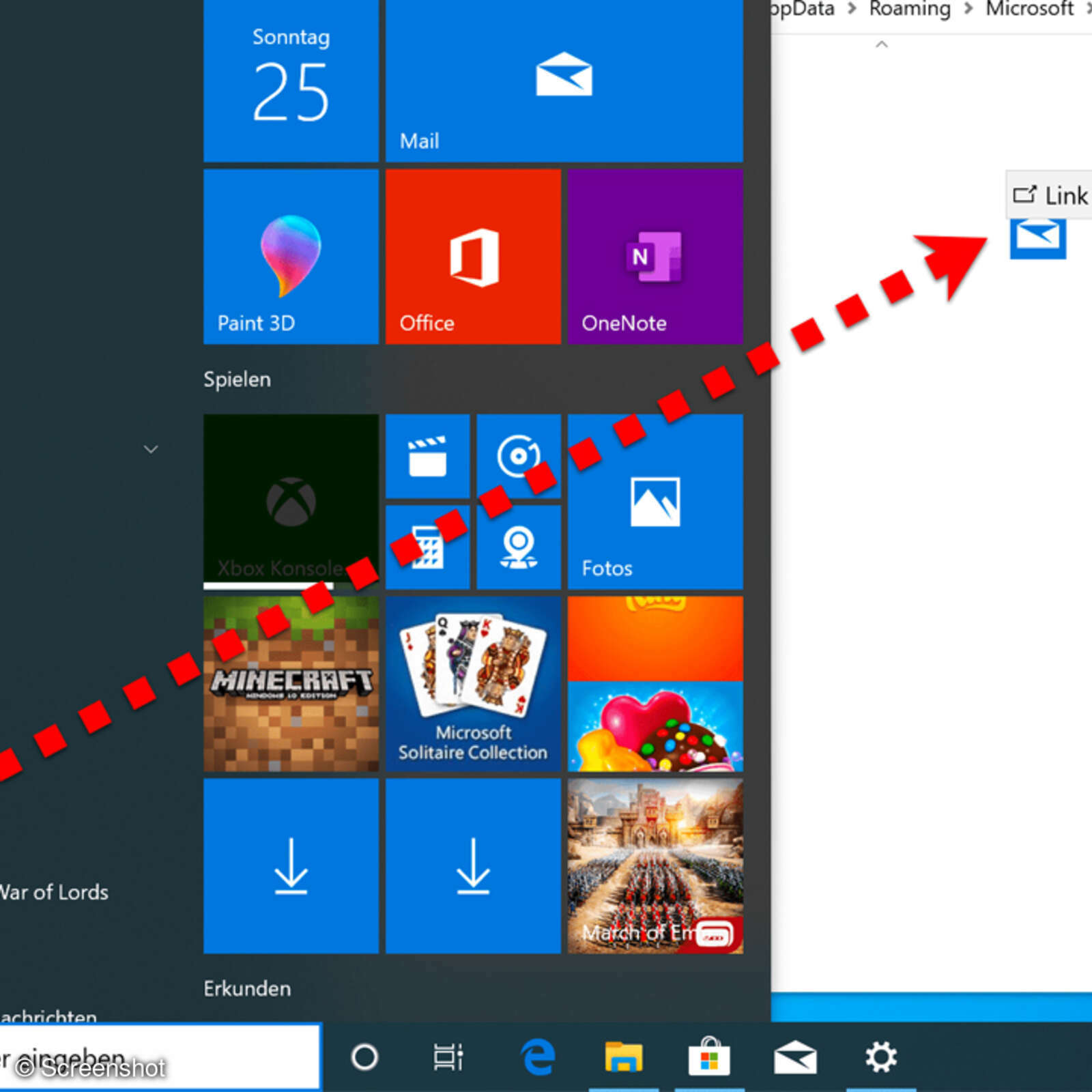The width and height of the screenshot is (1092, 1092).
Task: Launch Minecraft from the Start menu
Action: (289, 682)
